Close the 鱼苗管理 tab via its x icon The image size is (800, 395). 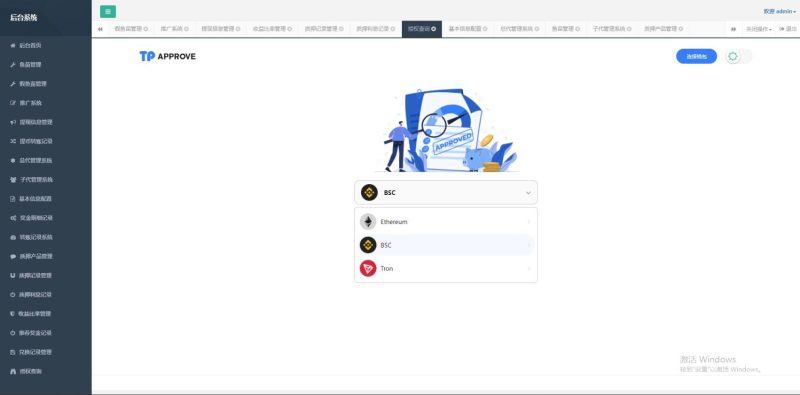578,29
